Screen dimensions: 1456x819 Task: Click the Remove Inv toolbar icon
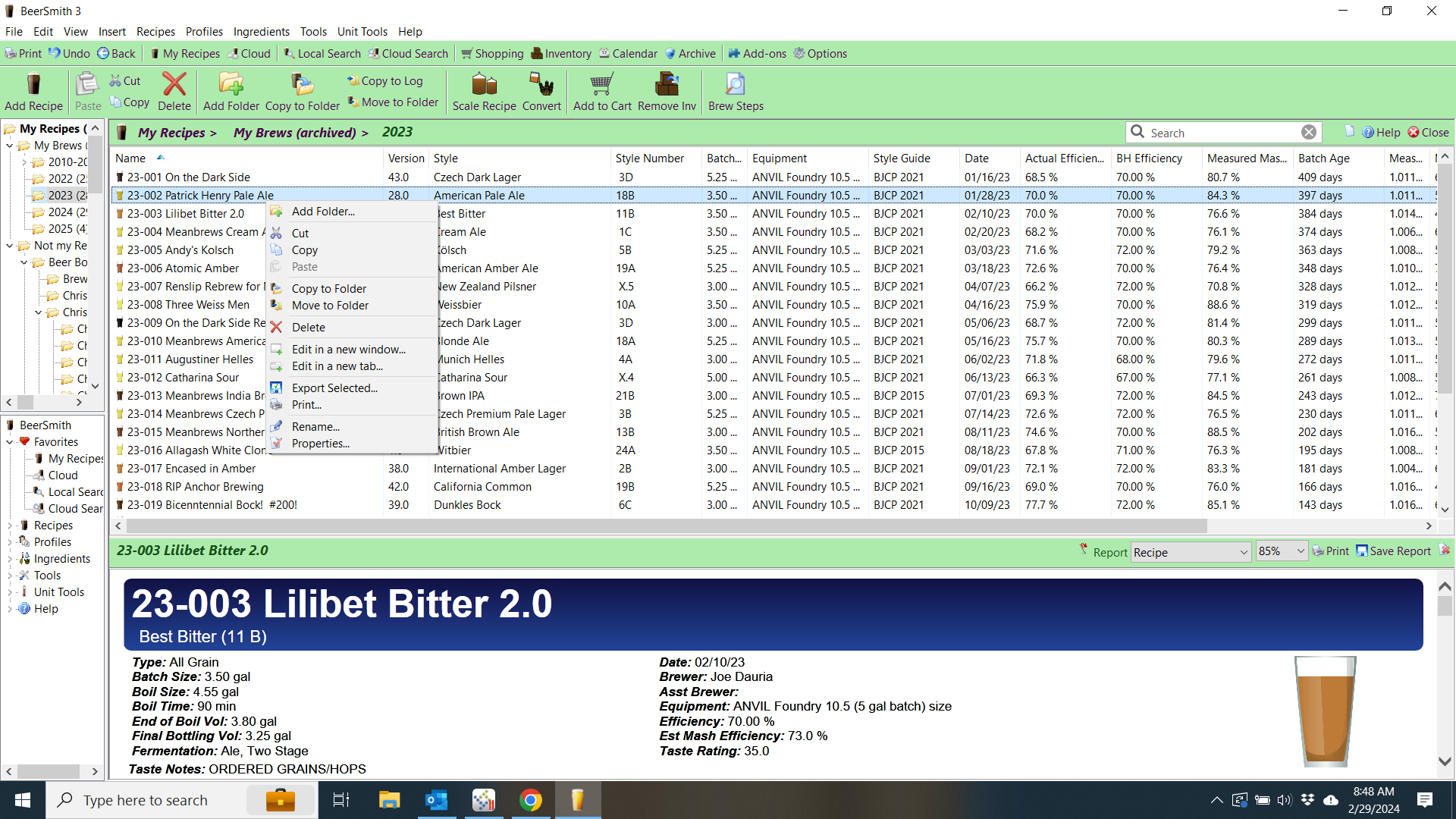[x=667, y=92]
